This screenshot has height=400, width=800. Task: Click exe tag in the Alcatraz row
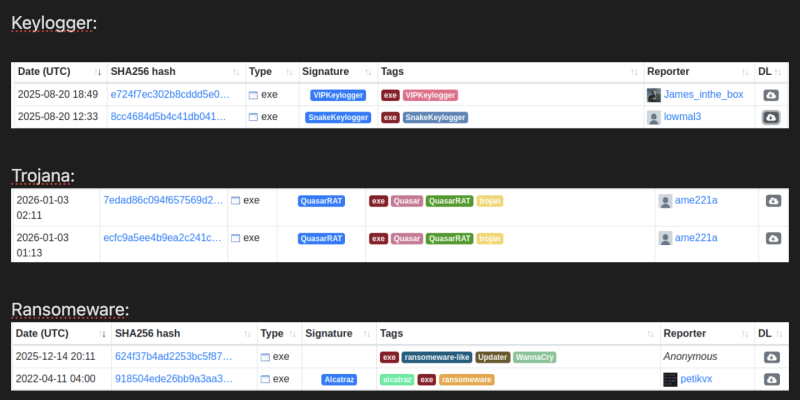point(427,380)
